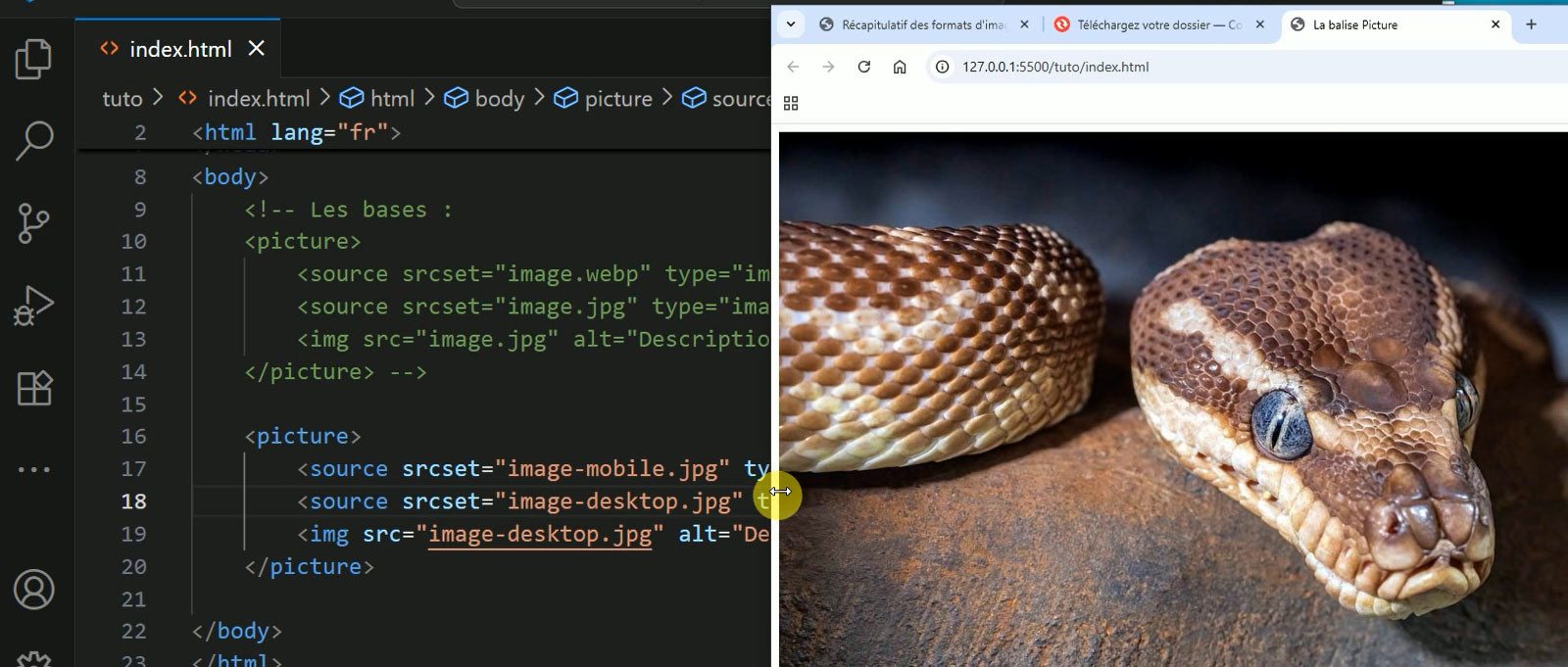Click line number 18 in the gutter
1568x667 pixels.
click(x=133, y=501)
